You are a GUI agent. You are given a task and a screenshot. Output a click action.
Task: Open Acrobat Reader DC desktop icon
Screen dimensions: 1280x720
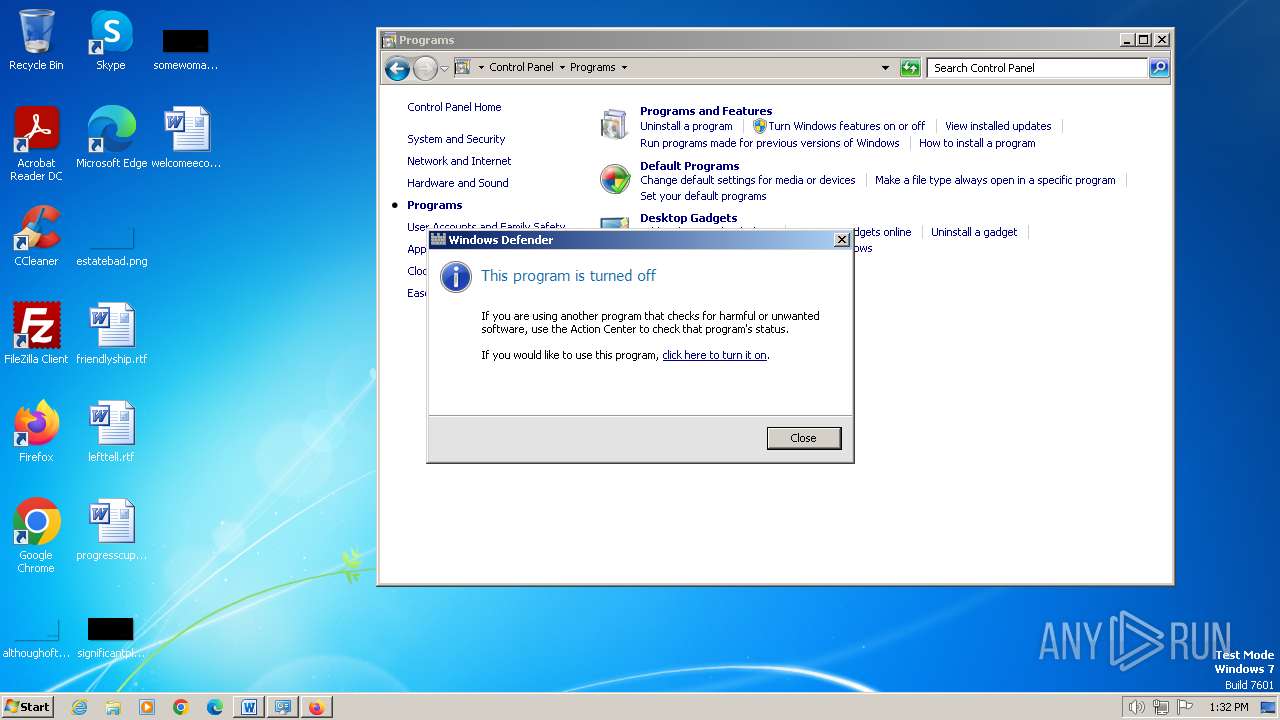[x=36, y=145]
